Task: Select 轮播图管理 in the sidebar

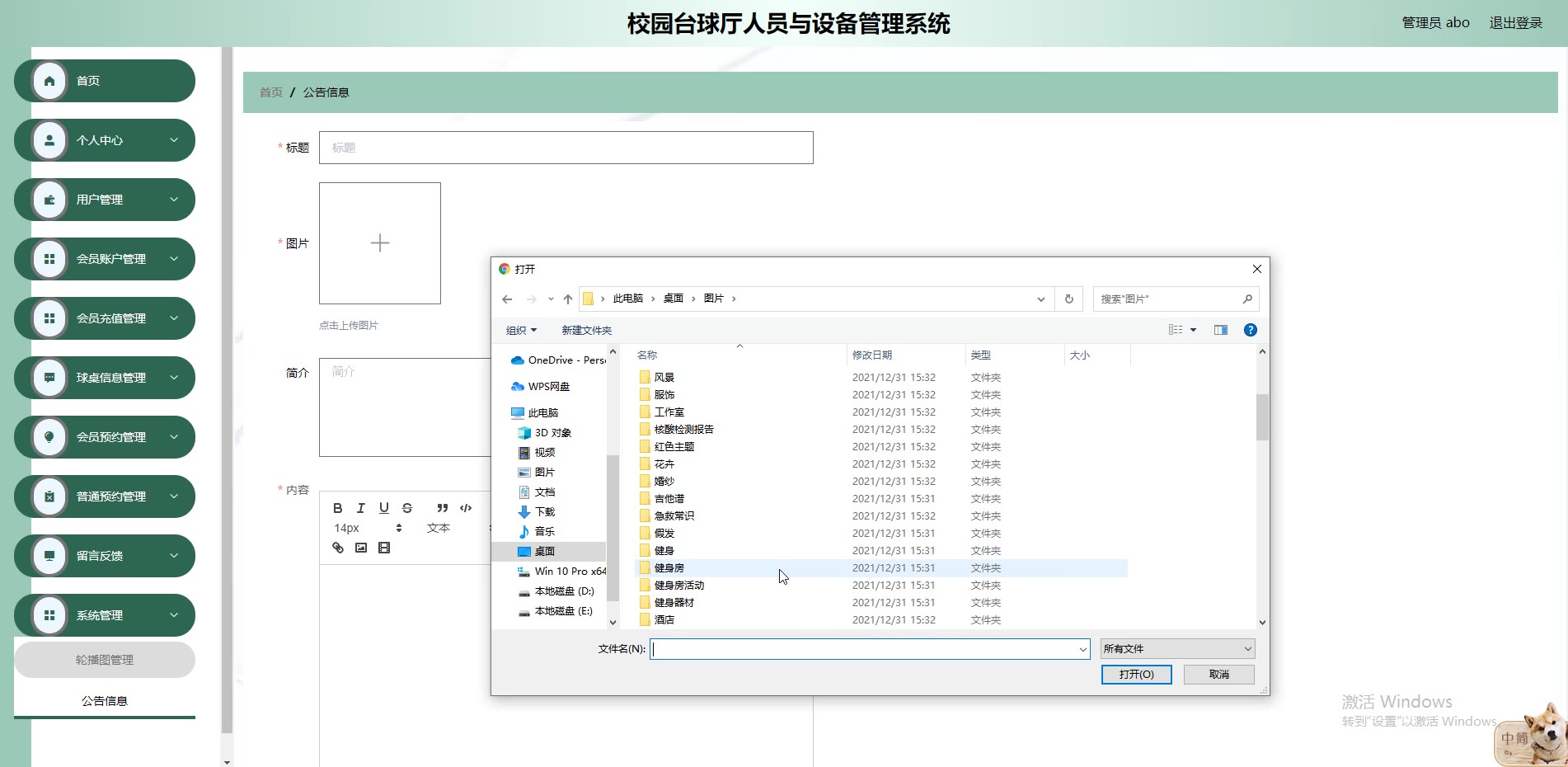Action: 105,660
